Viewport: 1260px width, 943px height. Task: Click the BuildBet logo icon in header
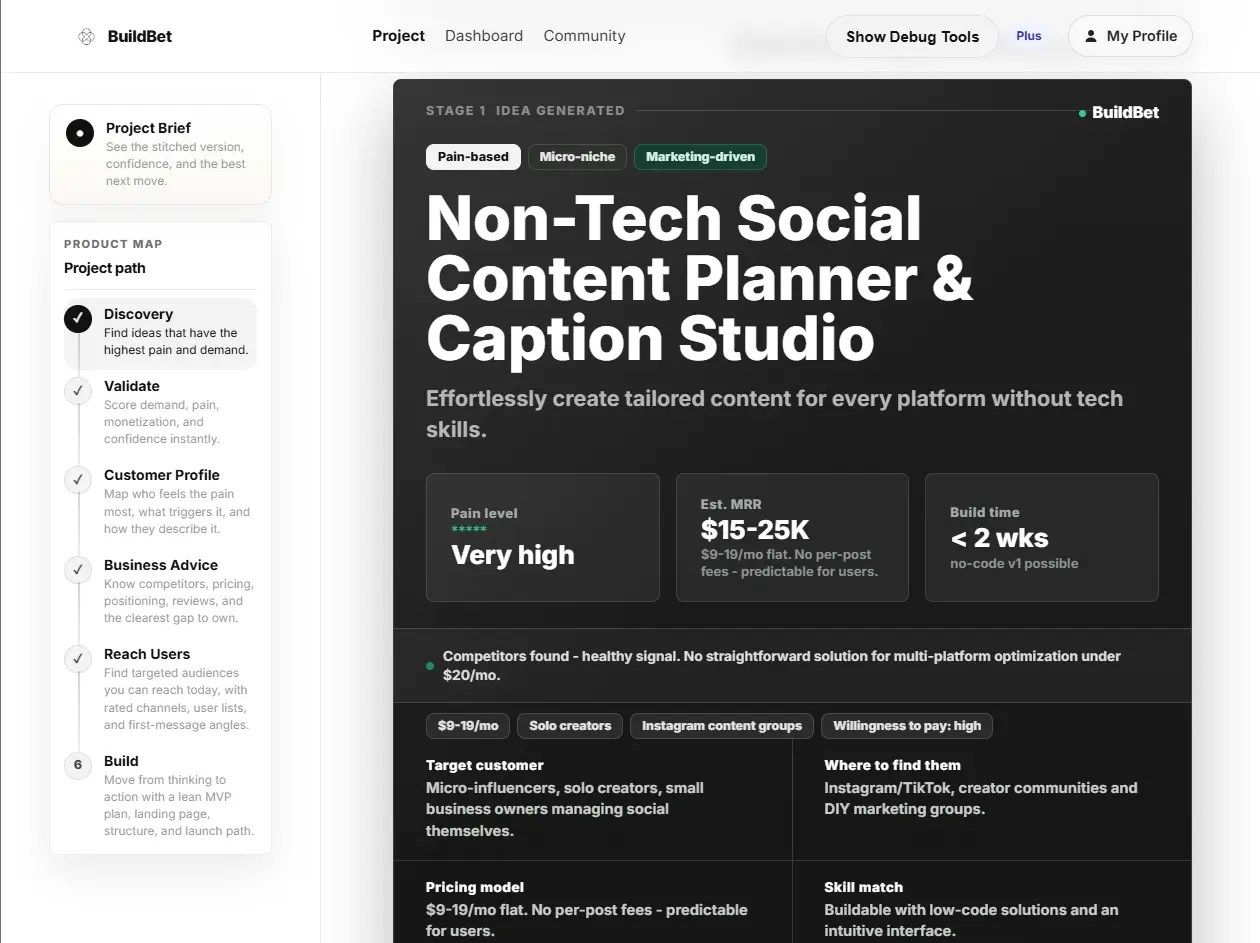(86, 36)
